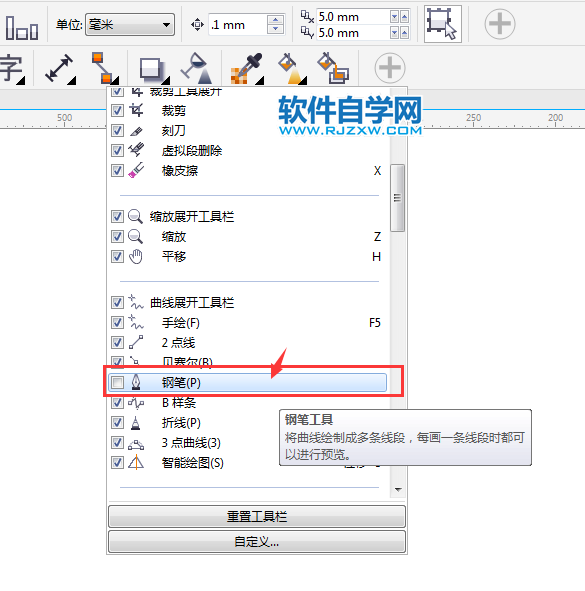Click the 重置工具栏 button

(257, 516)
